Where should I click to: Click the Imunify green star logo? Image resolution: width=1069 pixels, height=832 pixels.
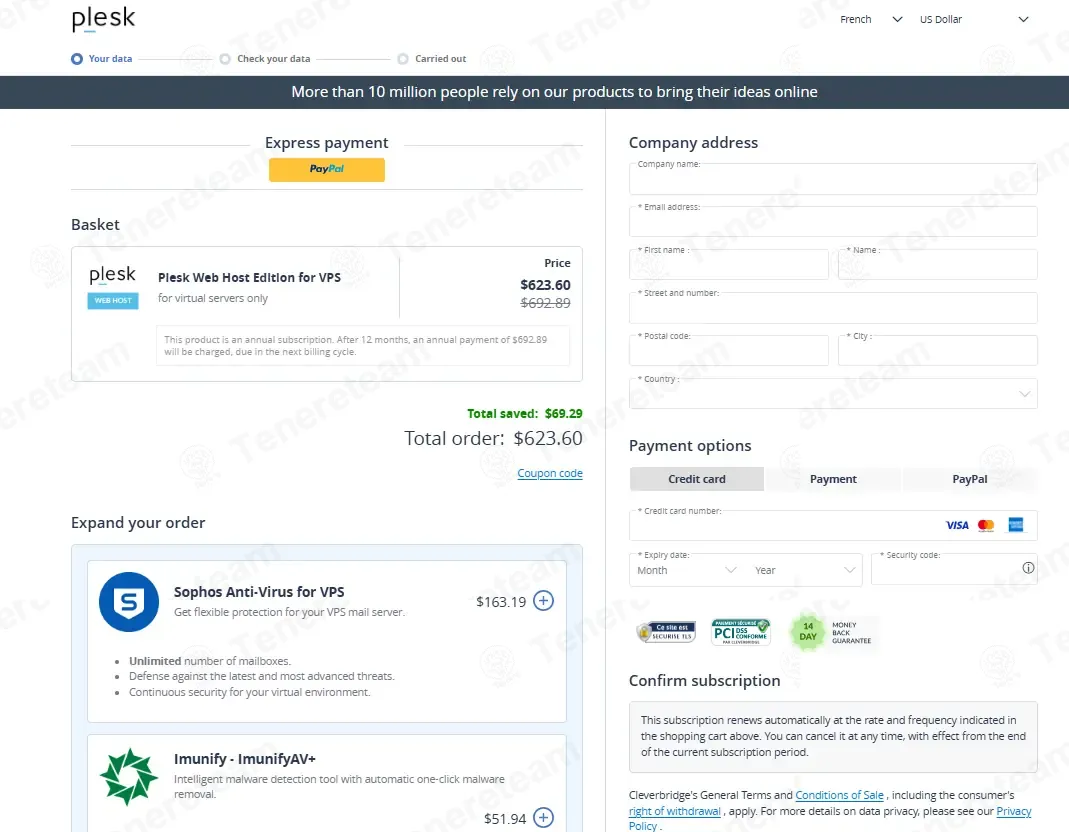[x=129, y=777]
